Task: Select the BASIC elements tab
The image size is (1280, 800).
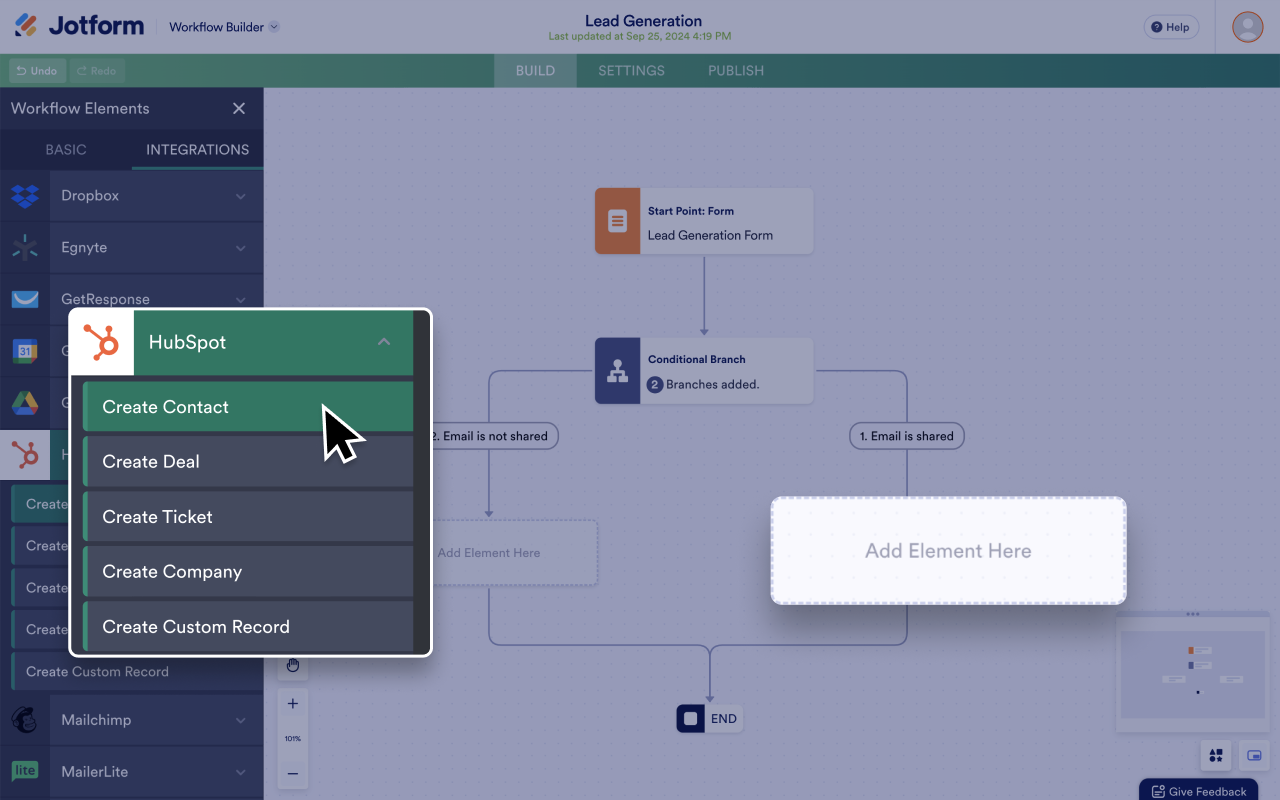Action: click(x=66, y=150)
